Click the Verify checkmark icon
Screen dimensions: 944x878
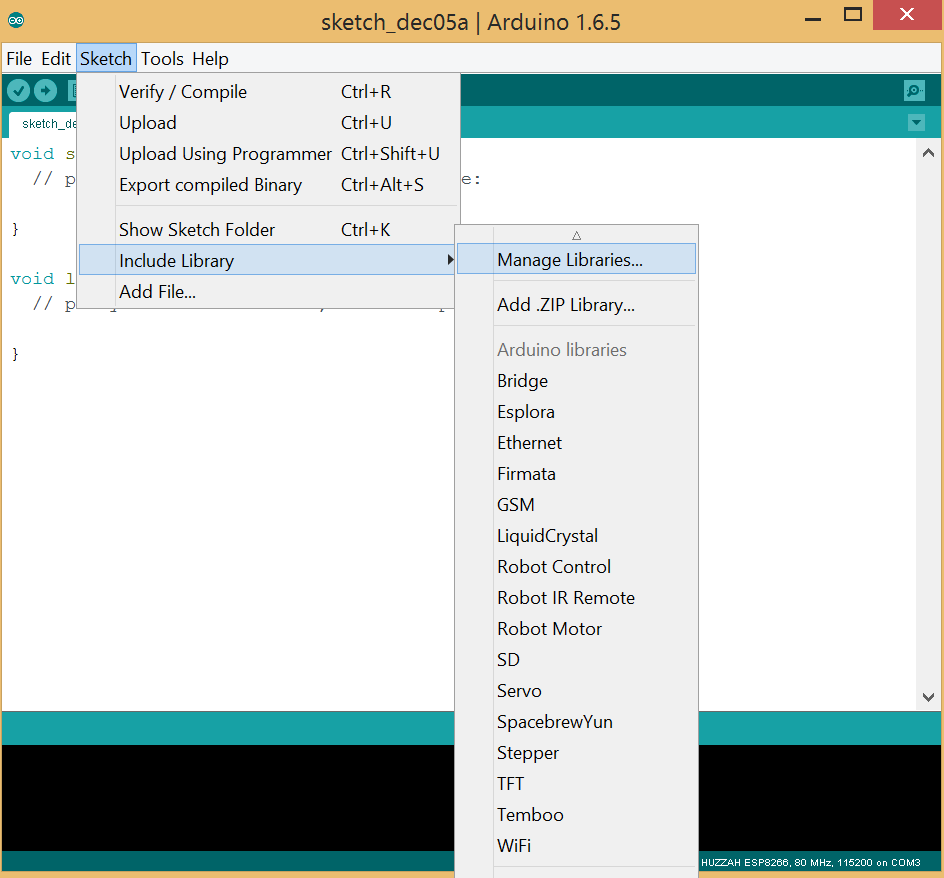tap(18, 90)
